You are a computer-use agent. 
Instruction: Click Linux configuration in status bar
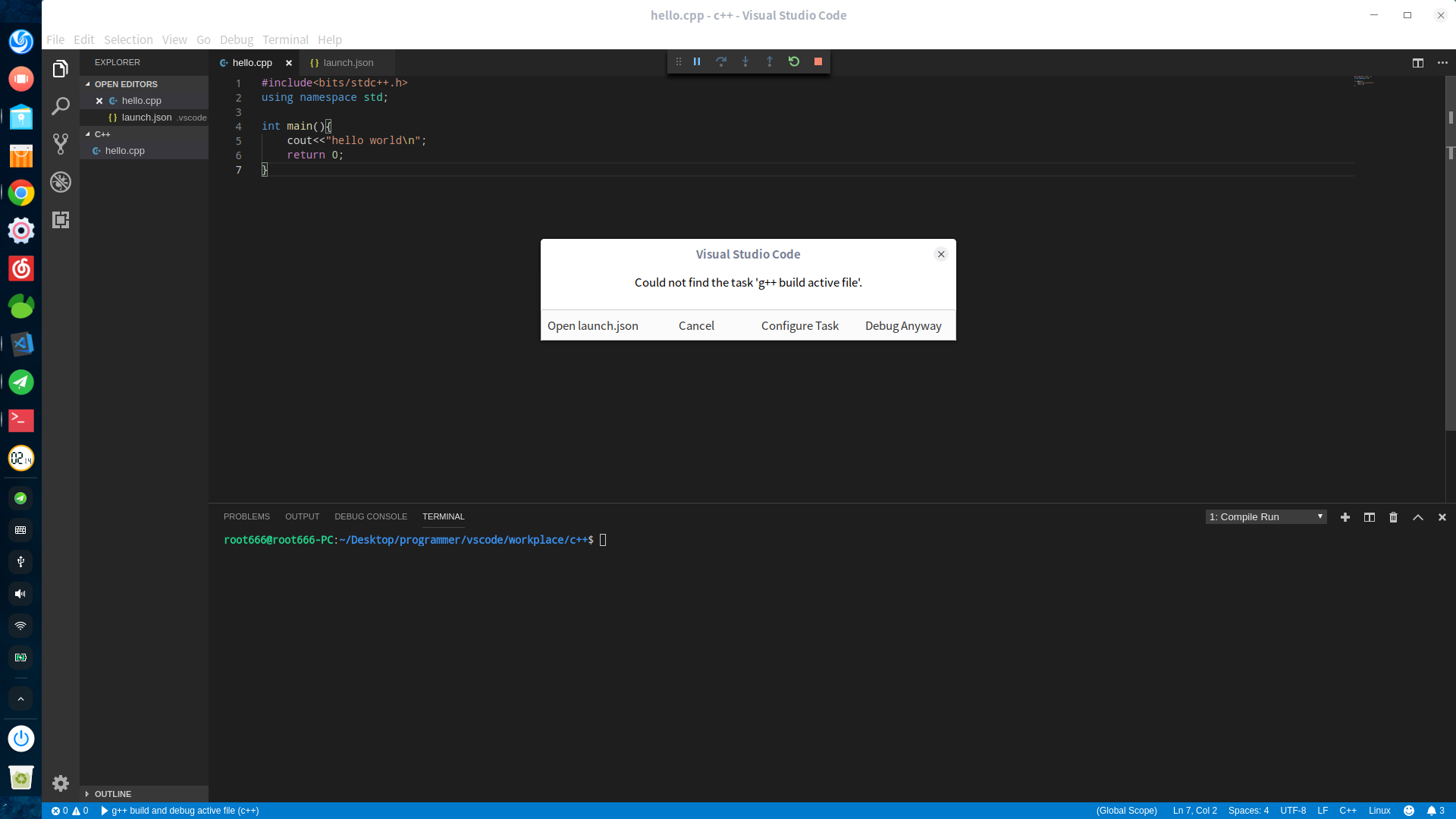[x=1379, y=811]
